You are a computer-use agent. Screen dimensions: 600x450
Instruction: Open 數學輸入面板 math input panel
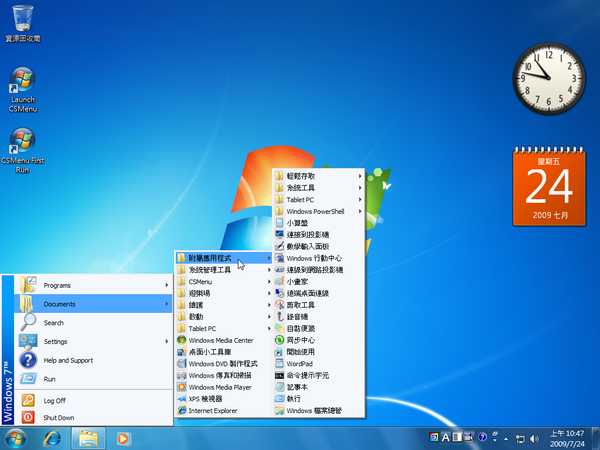(319, 246)
